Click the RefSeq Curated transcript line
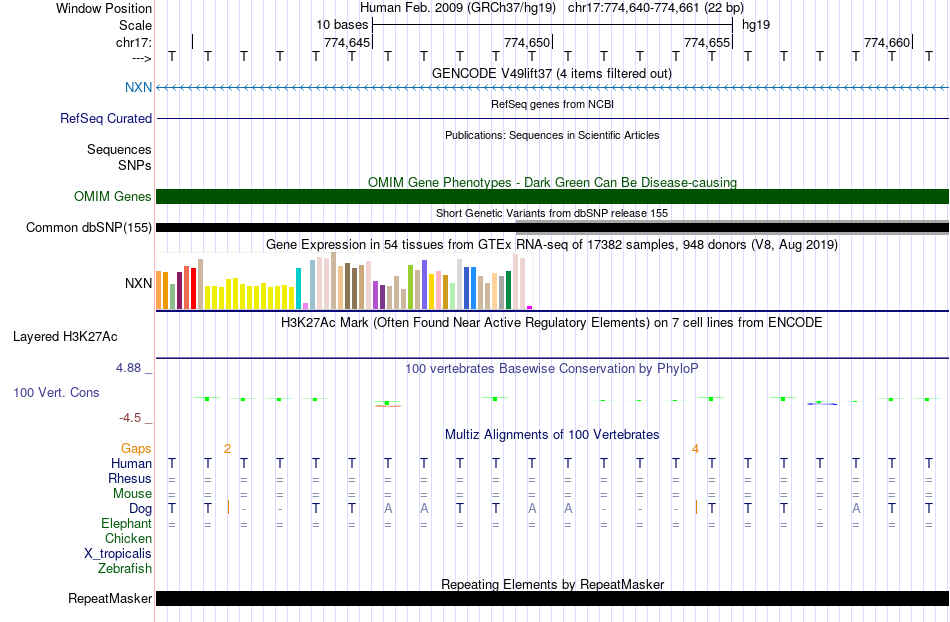Screen dimensions: 950x622 coord(553,118)
